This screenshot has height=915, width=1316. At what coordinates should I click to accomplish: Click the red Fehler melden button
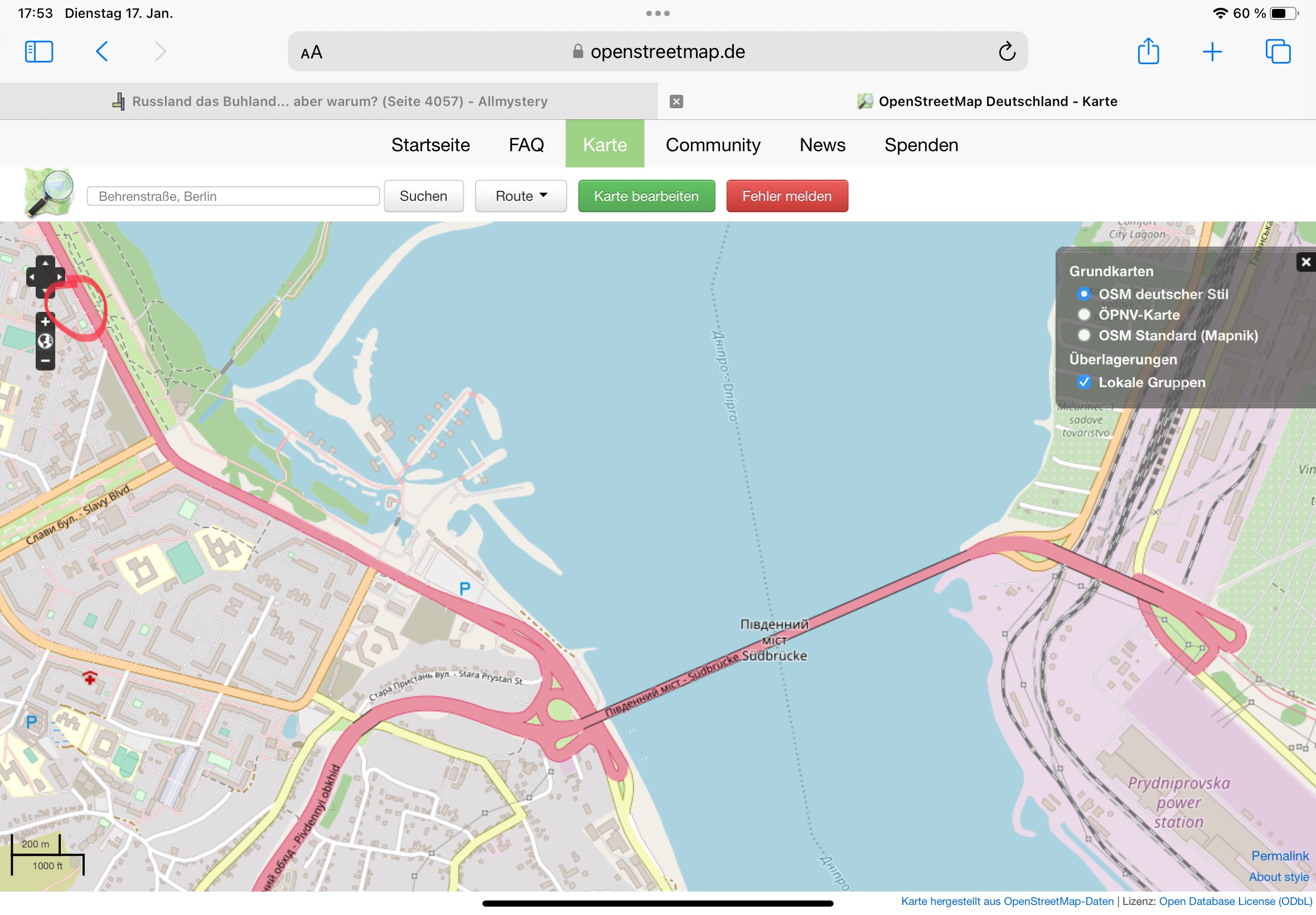(787, 196)
